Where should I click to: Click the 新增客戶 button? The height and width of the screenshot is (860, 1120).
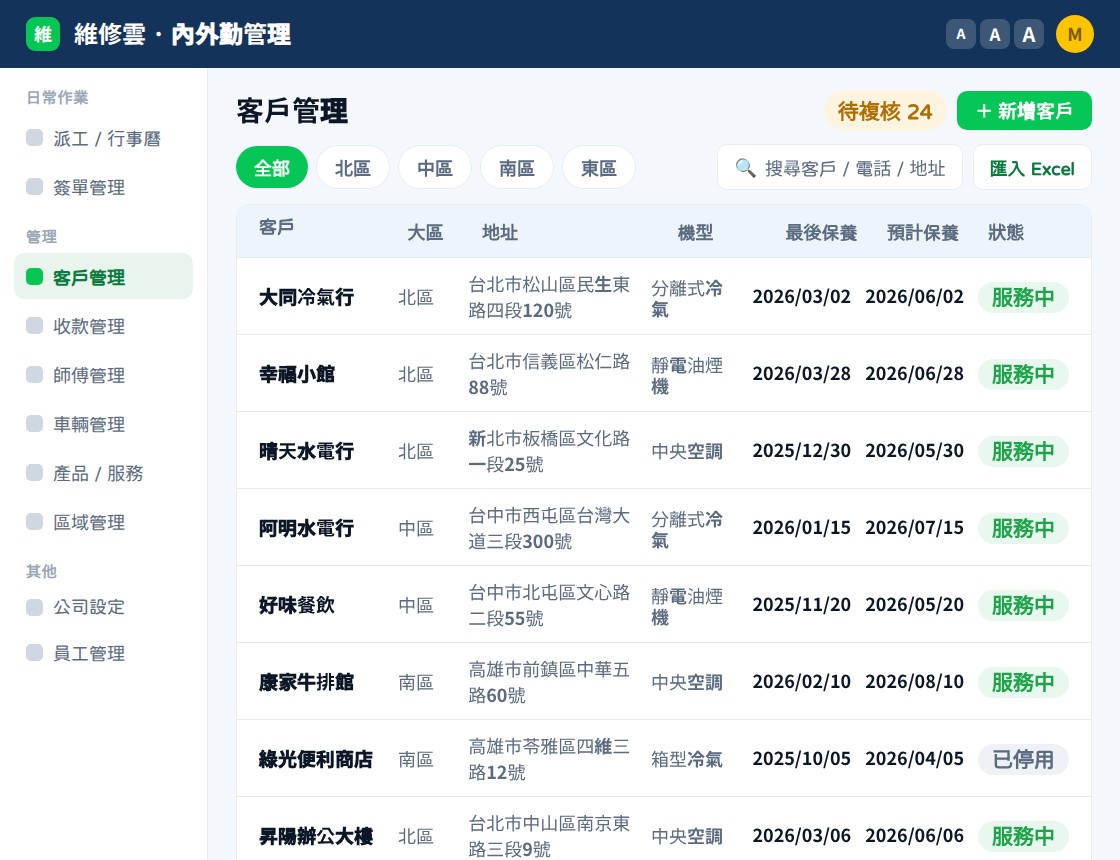coord(1024,111)
